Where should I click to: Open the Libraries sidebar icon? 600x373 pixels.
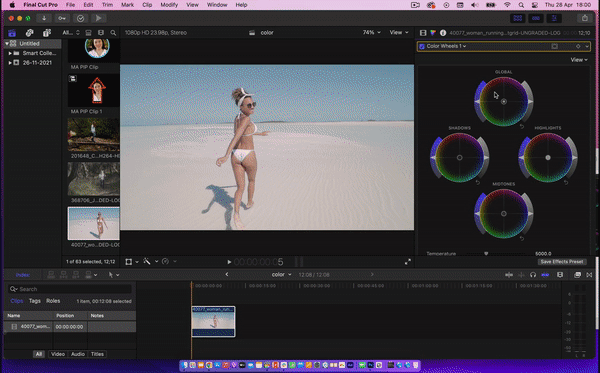tap(12, 33)
